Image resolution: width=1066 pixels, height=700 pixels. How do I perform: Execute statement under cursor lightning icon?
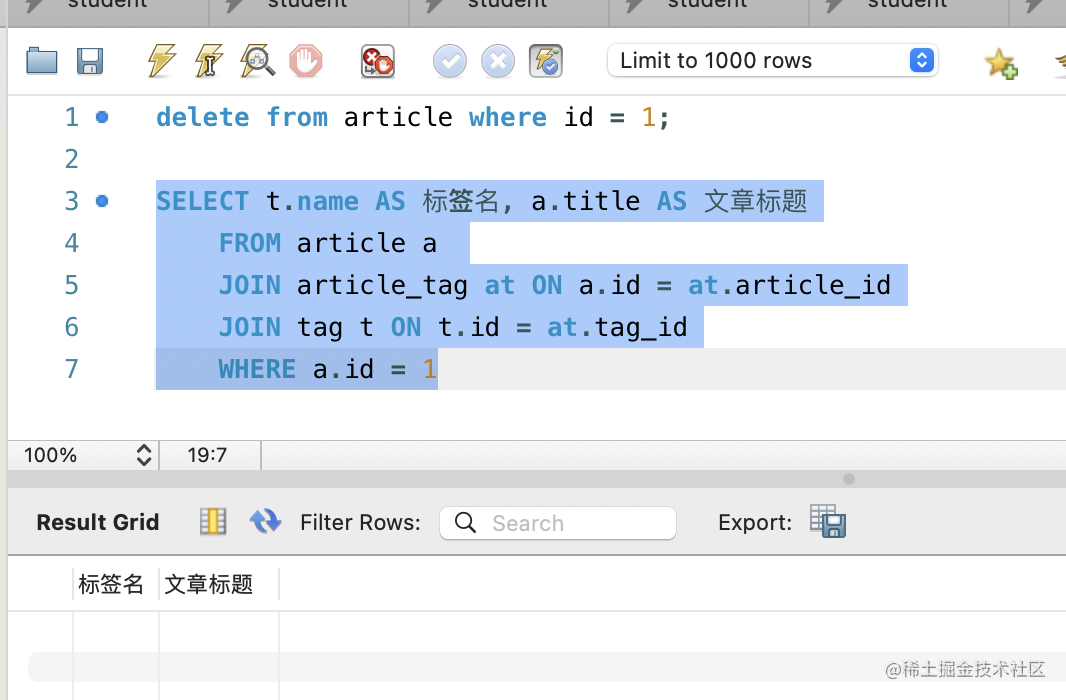point(209,61)
